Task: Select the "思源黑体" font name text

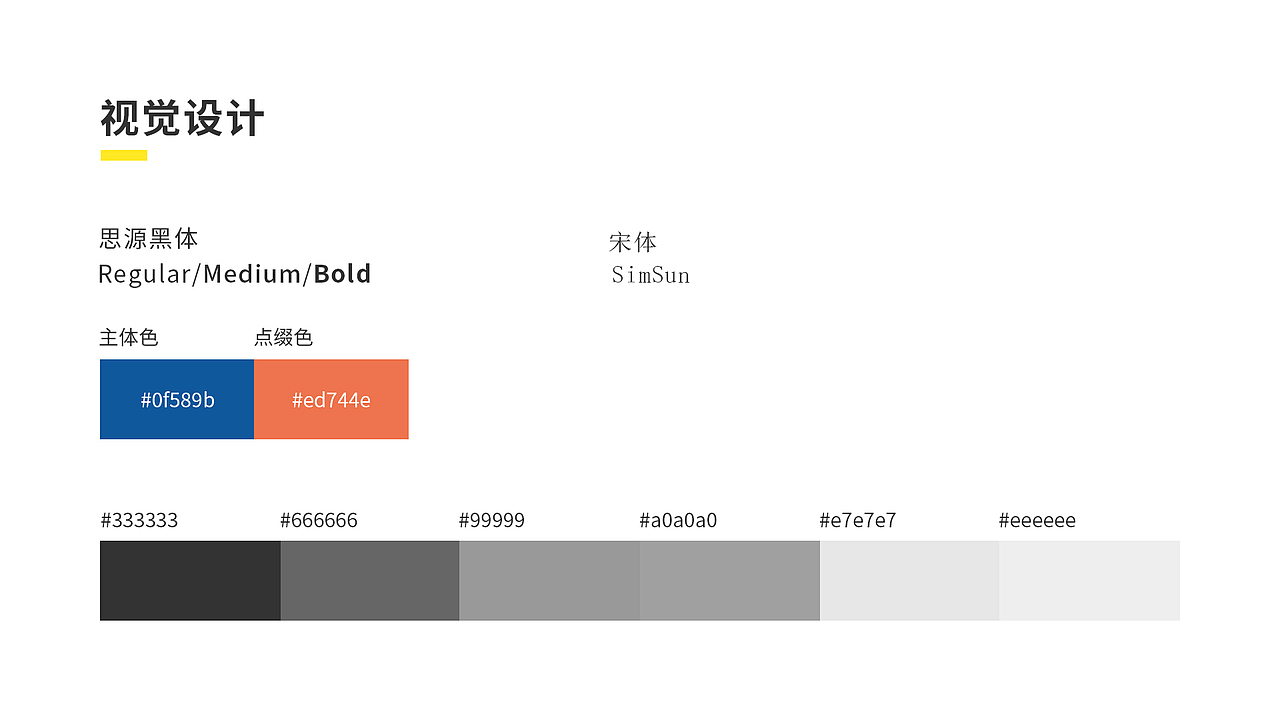Action: [x=149, y=239]
